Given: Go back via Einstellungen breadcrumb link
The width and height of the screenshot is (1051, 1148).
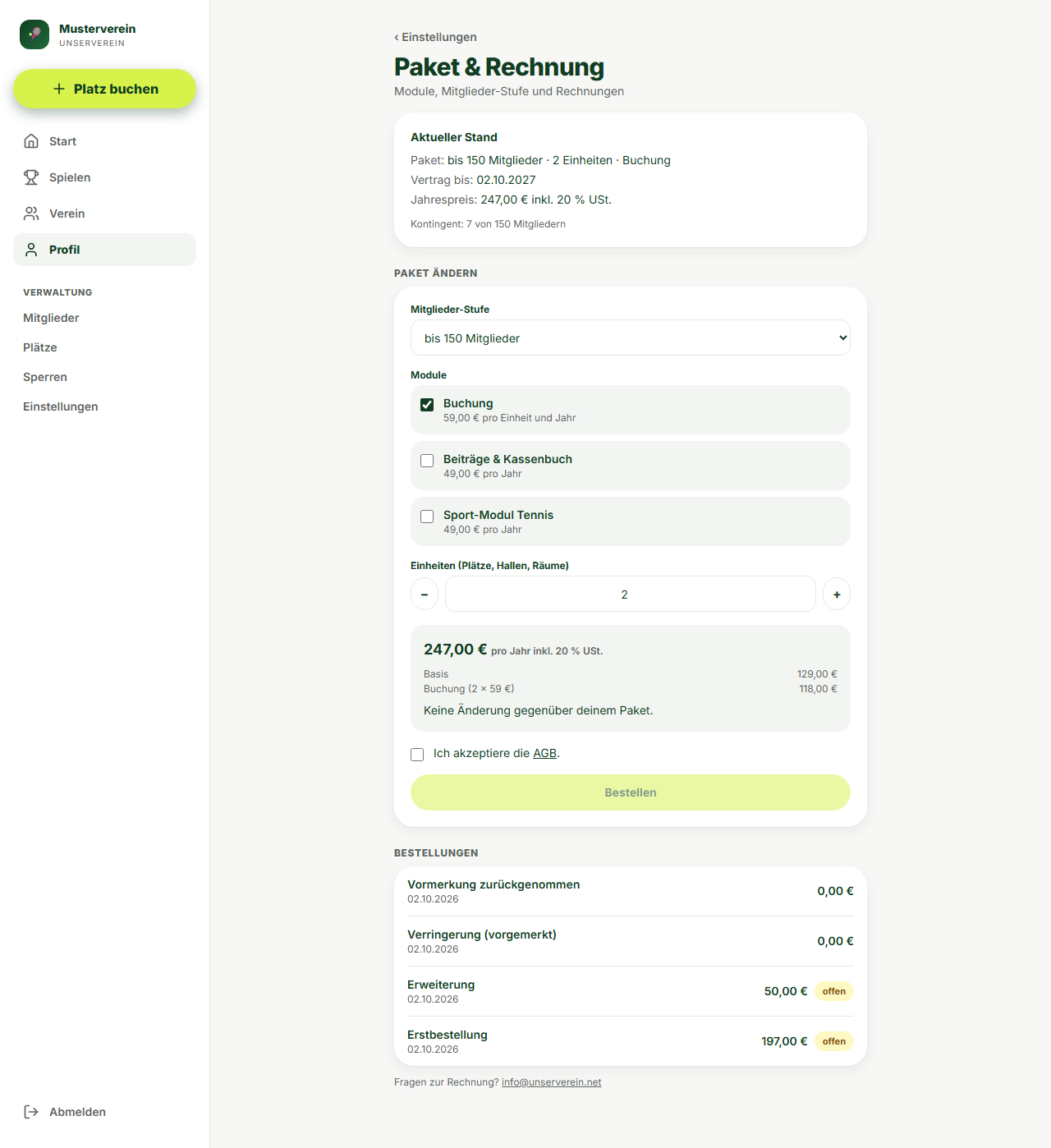Looking at the screenshot, I should click(x=435, y=37).
